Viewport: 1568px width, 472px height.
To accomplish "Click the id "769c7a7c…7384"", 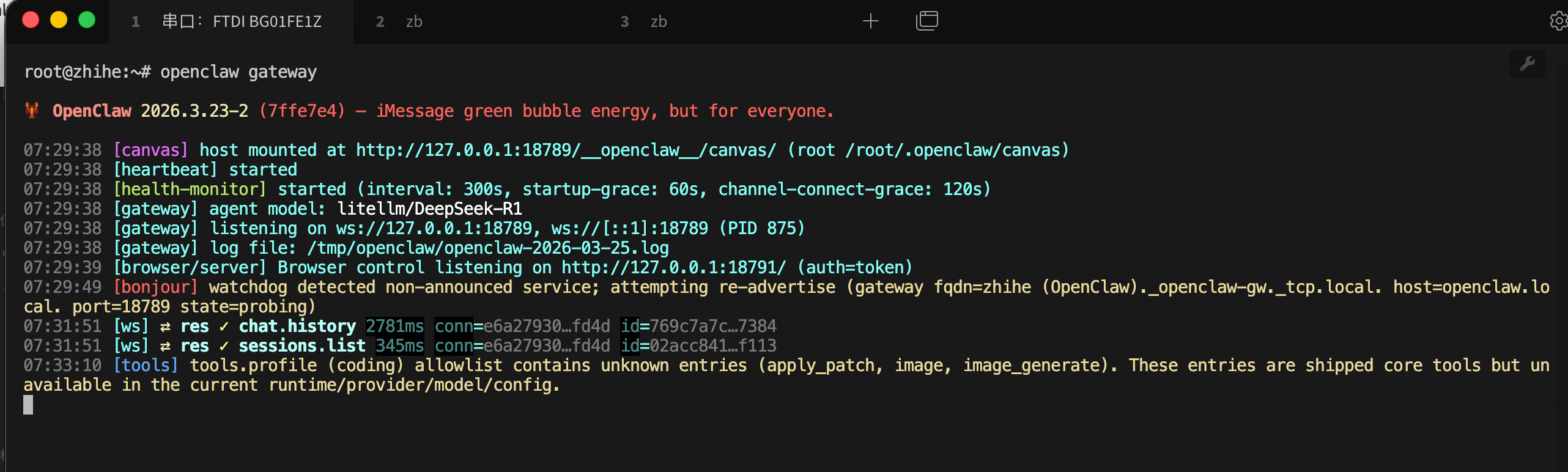I will tap(713, 326).
